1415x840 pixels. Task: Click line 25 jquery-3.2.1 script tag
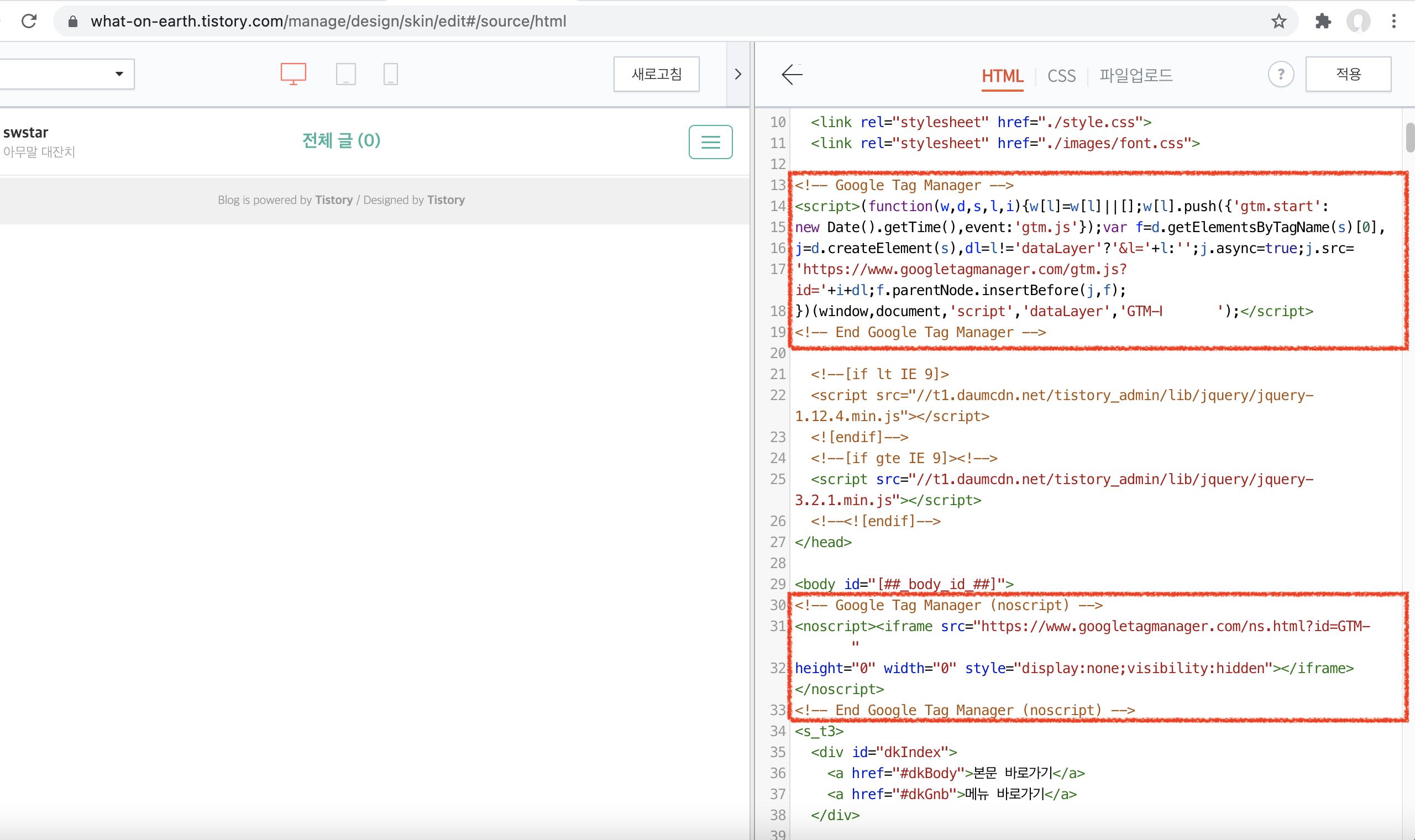(1054, 490)
